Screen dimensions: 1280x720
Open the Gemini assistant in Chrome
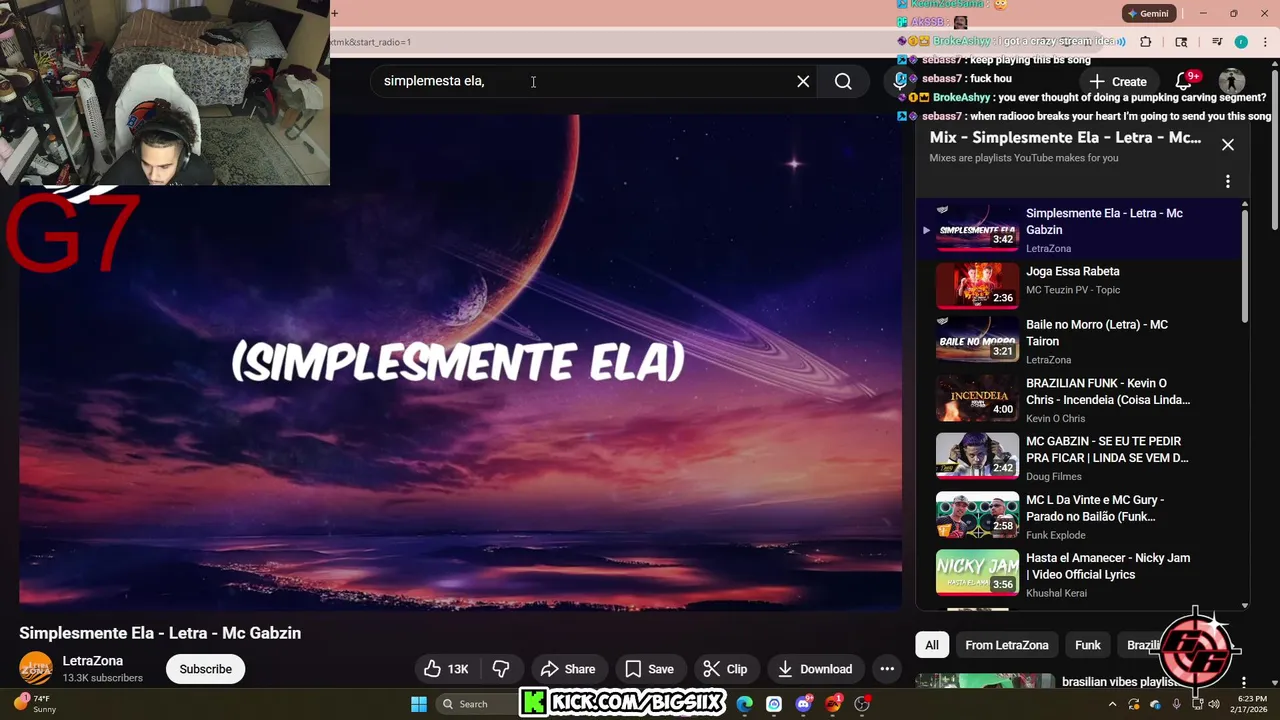[1148, 14]
